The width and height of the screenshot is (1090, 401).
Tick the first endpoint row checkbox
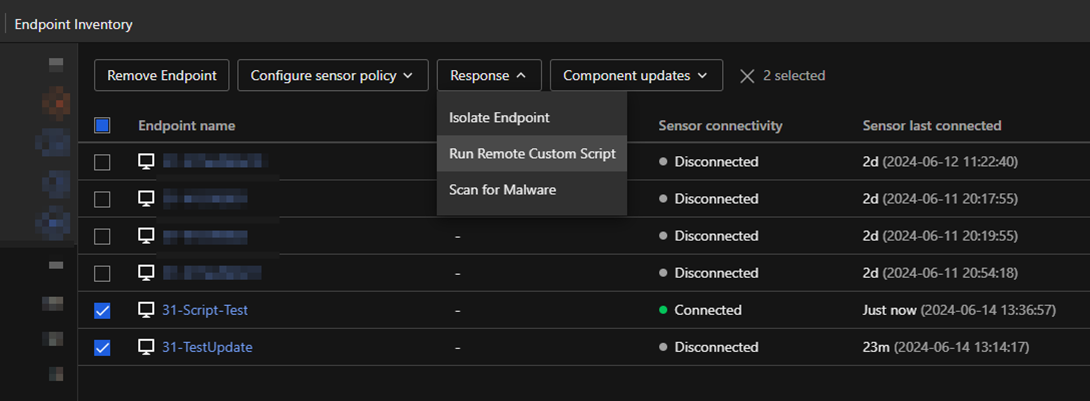(102, 162)
